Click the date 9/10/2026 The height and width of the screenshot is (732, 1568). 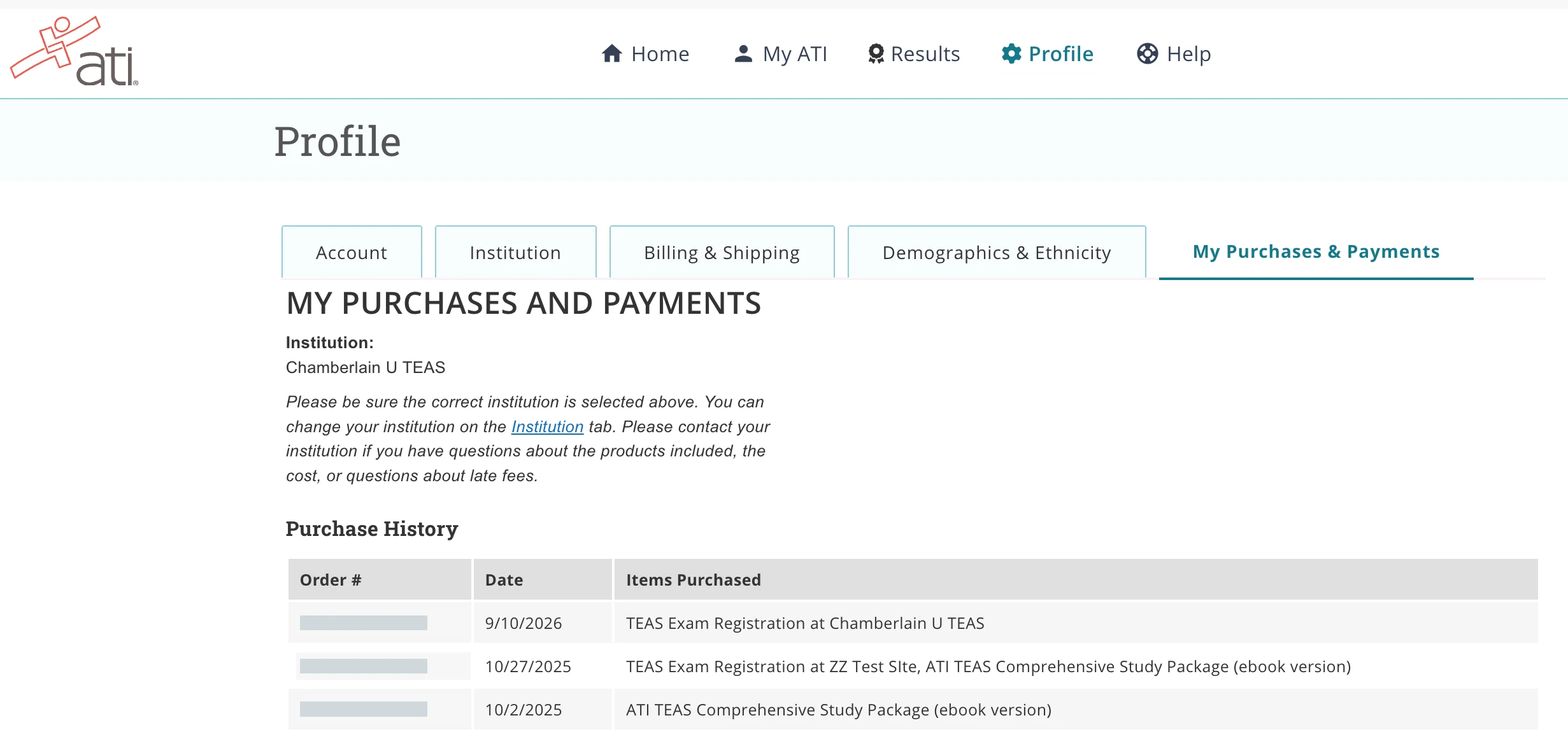(x=524, y=623)
